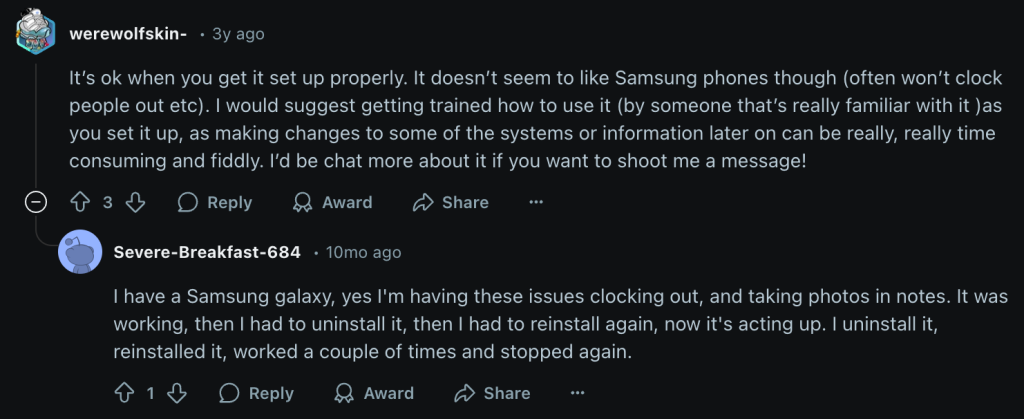The height and width of the screenshot is (419, 1024).
Task: Open werewolfskin- user profile link
Action: 128,33
